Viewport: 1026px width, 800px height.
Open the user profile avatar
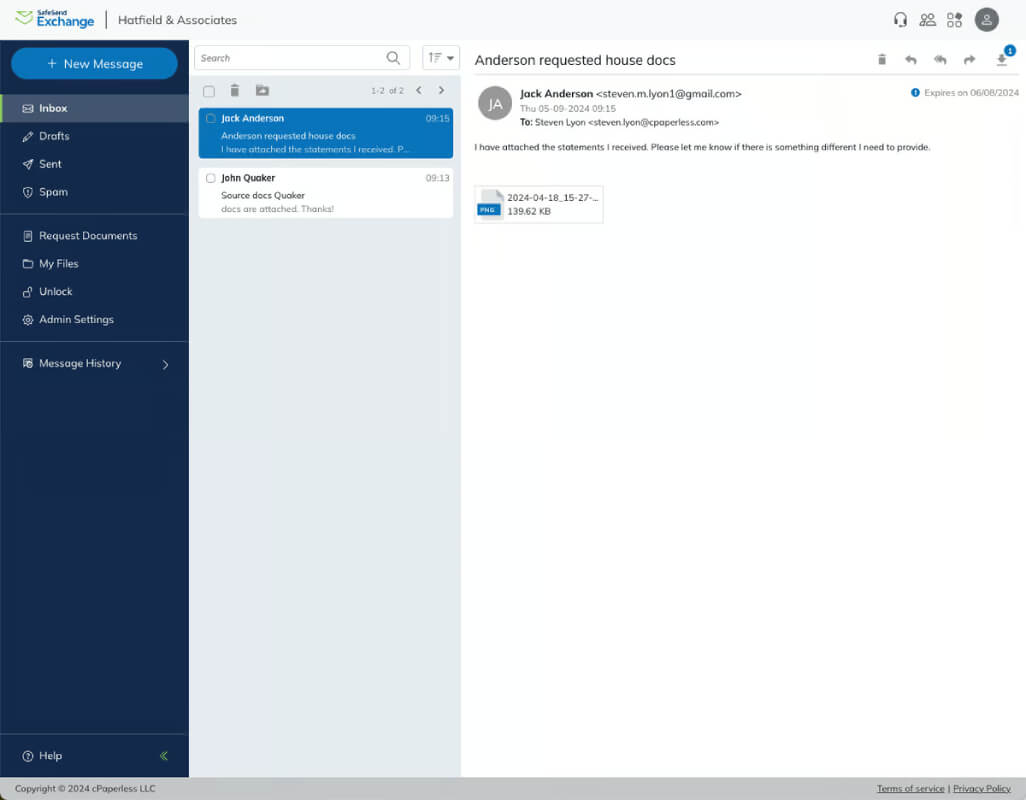pyautogui.click(x=987, y=20)
